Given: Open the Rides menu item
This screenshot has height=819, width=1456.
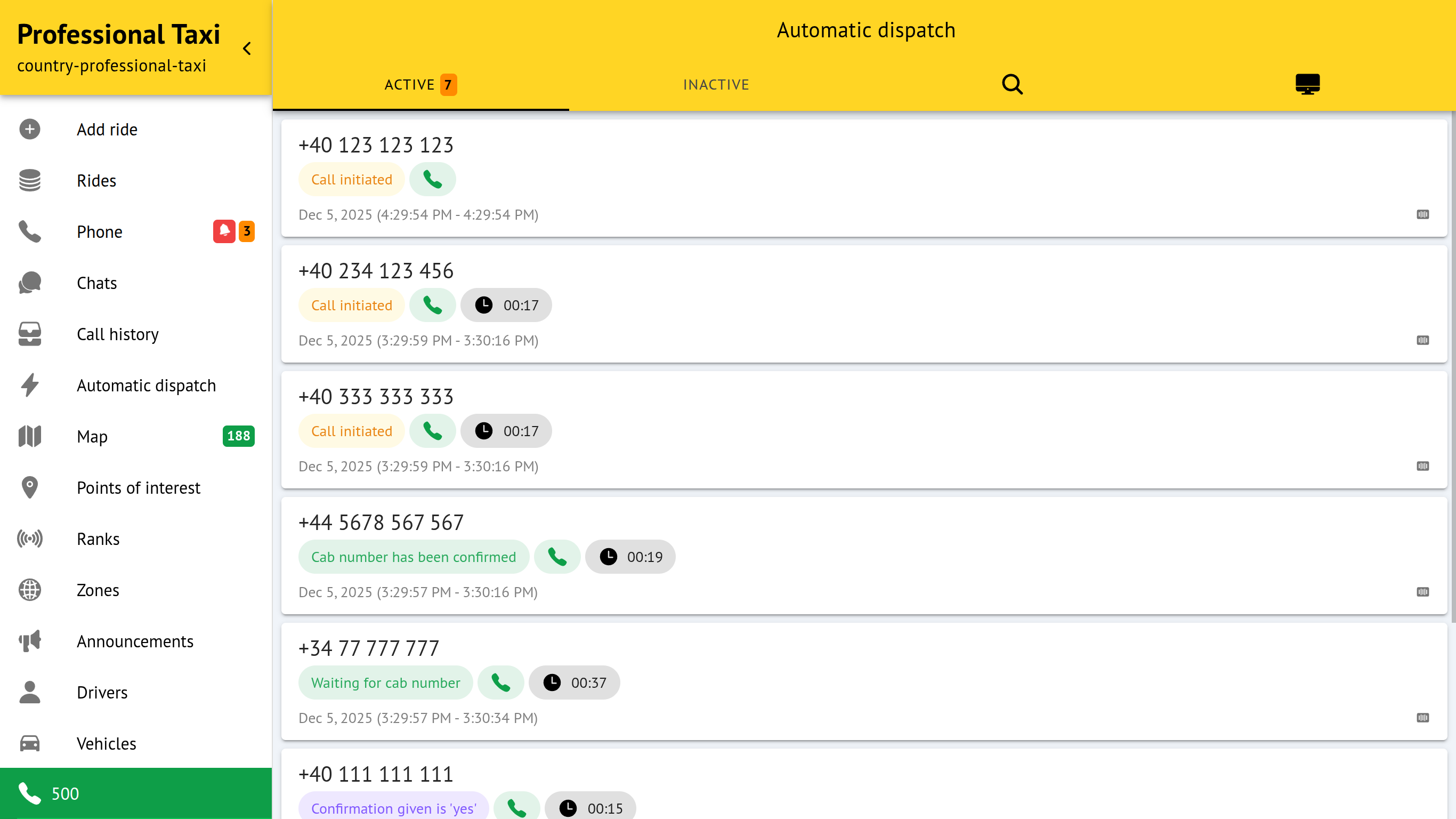Looking at the screenshot, I should [96, 180].
